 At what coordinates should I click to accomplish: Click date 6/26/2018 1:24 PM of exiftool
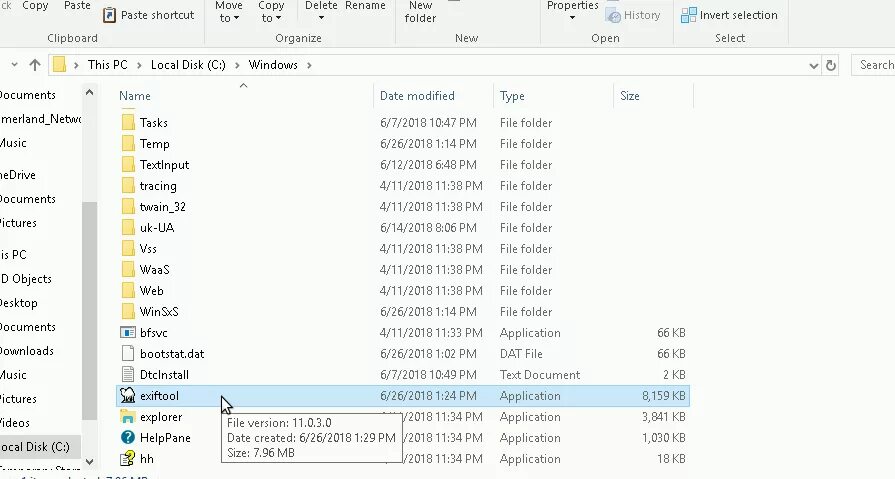point(428,396)
